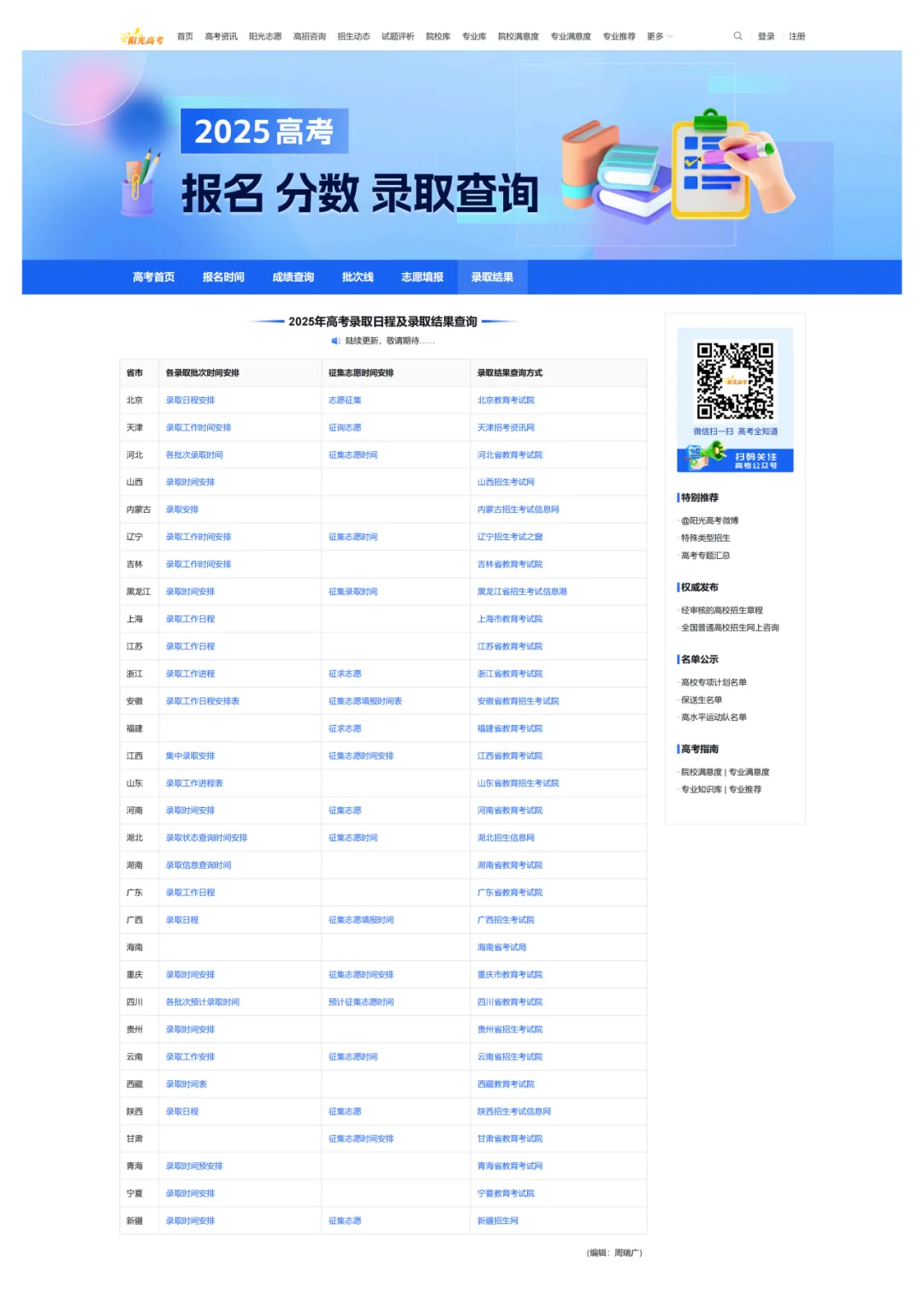The image size is (924, 1307).
Task: Open 院校库 menu item
Action: [438, 37]
